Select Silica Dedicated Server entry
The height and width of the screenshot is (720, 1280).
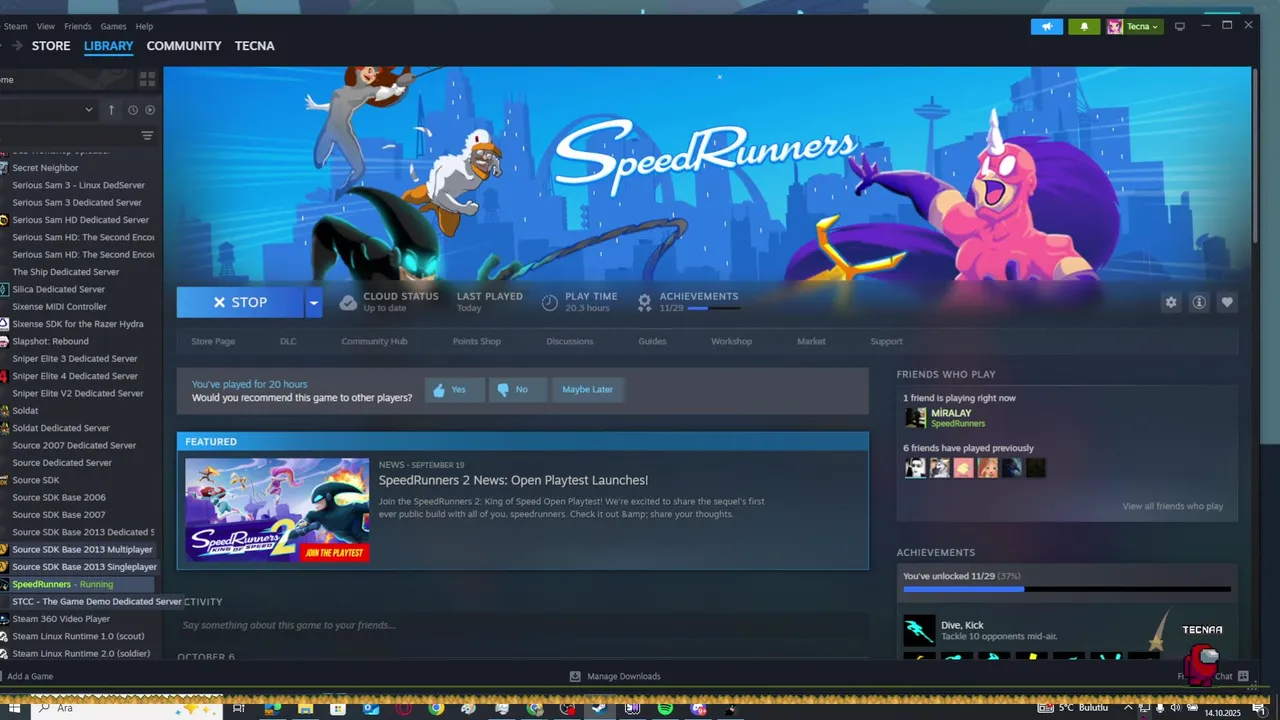pyautogui.click(x=58, y=289)
